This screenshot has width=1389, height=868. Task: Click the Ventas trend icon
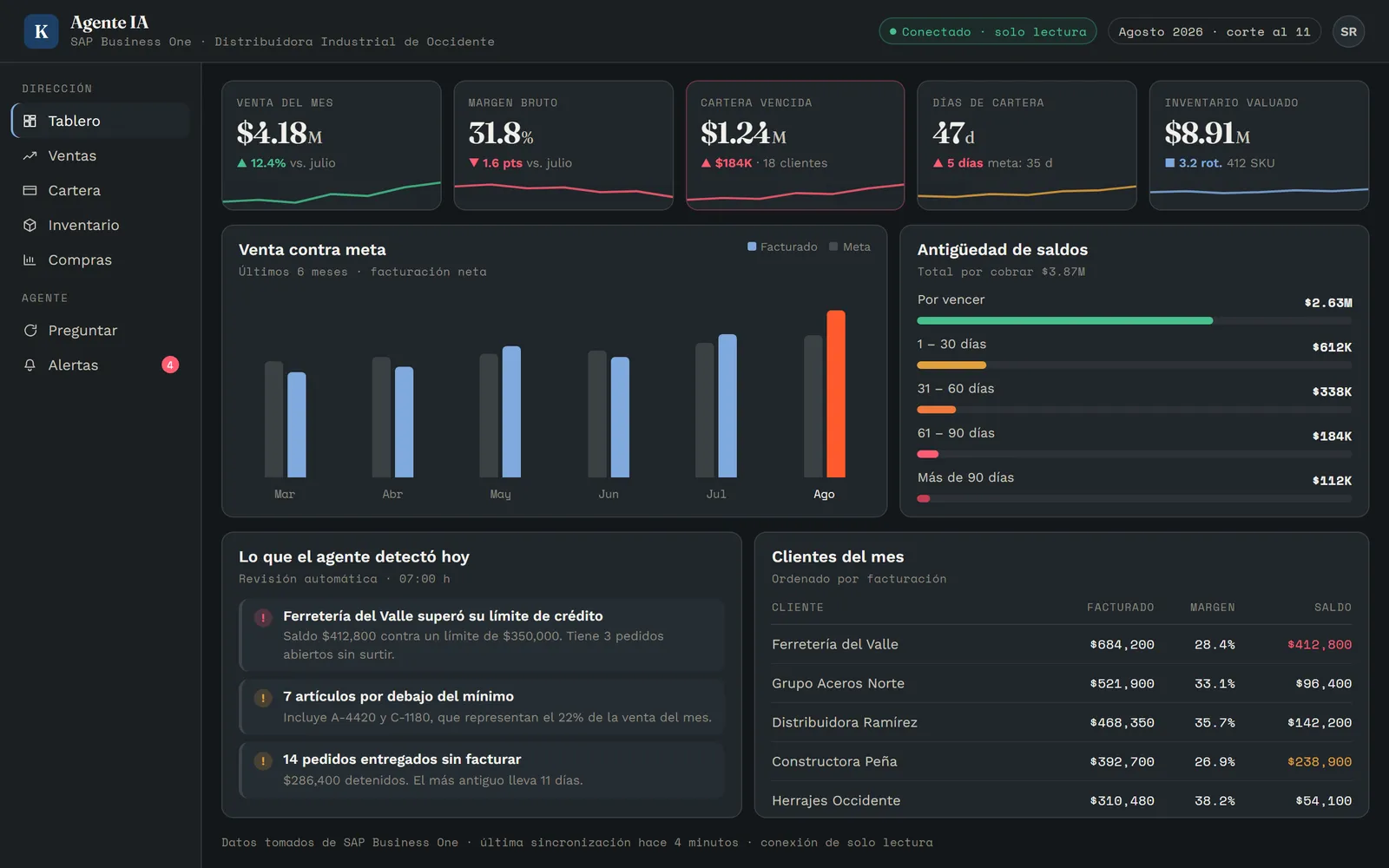point(30,155)
